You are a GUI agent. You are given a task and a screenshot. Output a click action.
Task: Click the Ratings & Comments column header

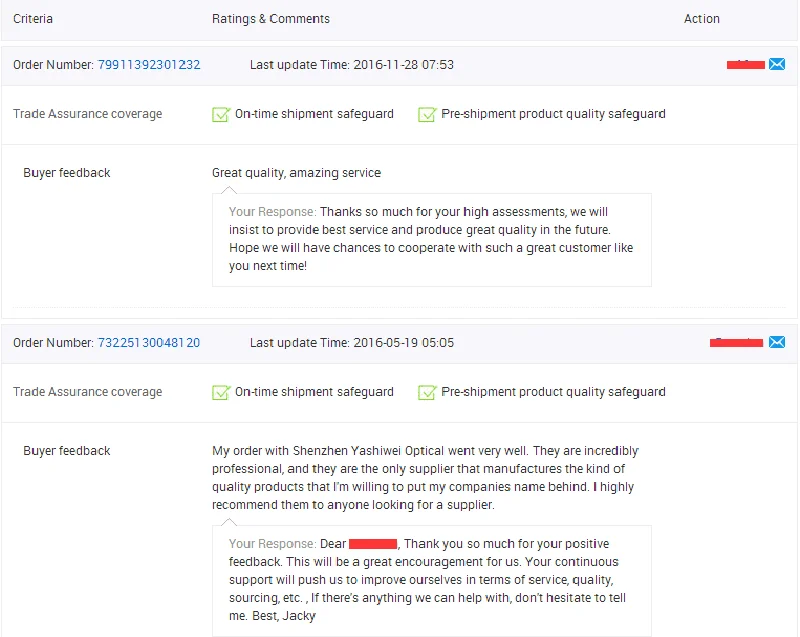click(x=271, y=19)
